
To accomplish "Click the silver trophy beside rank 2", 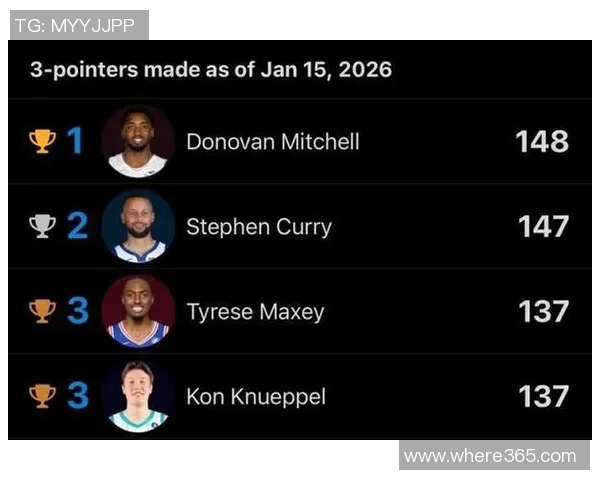I will (41, 226).
